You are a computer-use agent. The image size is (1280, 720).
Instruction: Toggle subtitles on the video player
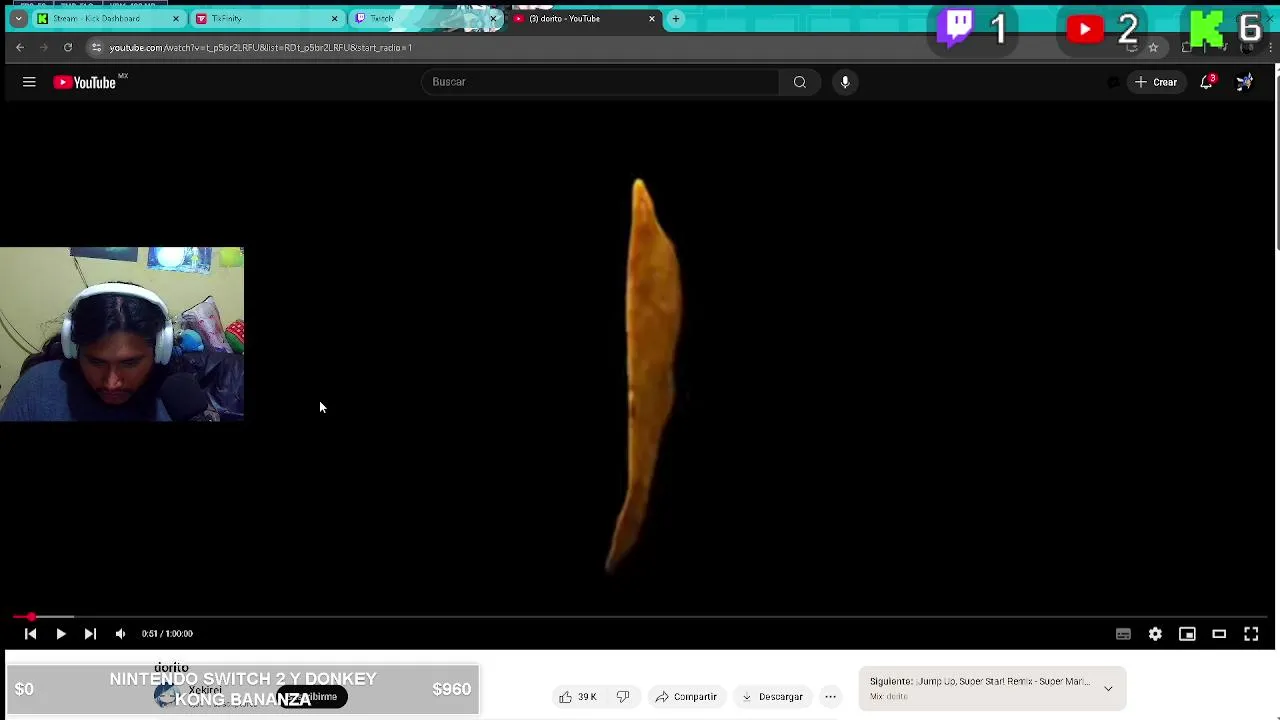point(1123,634)
